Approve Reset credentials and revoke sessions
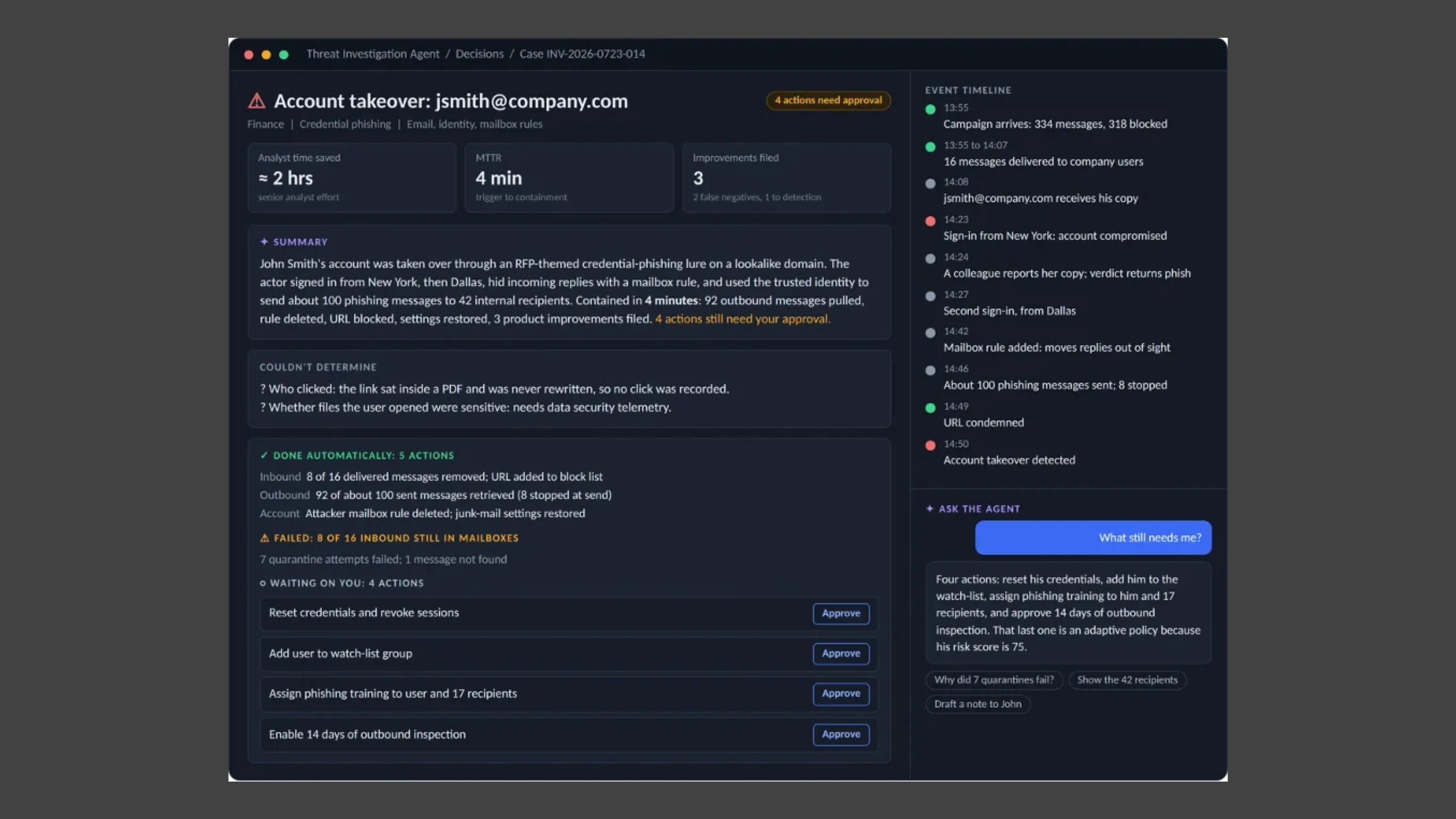This screenshot has width=1456, height=819. [841, 613]
